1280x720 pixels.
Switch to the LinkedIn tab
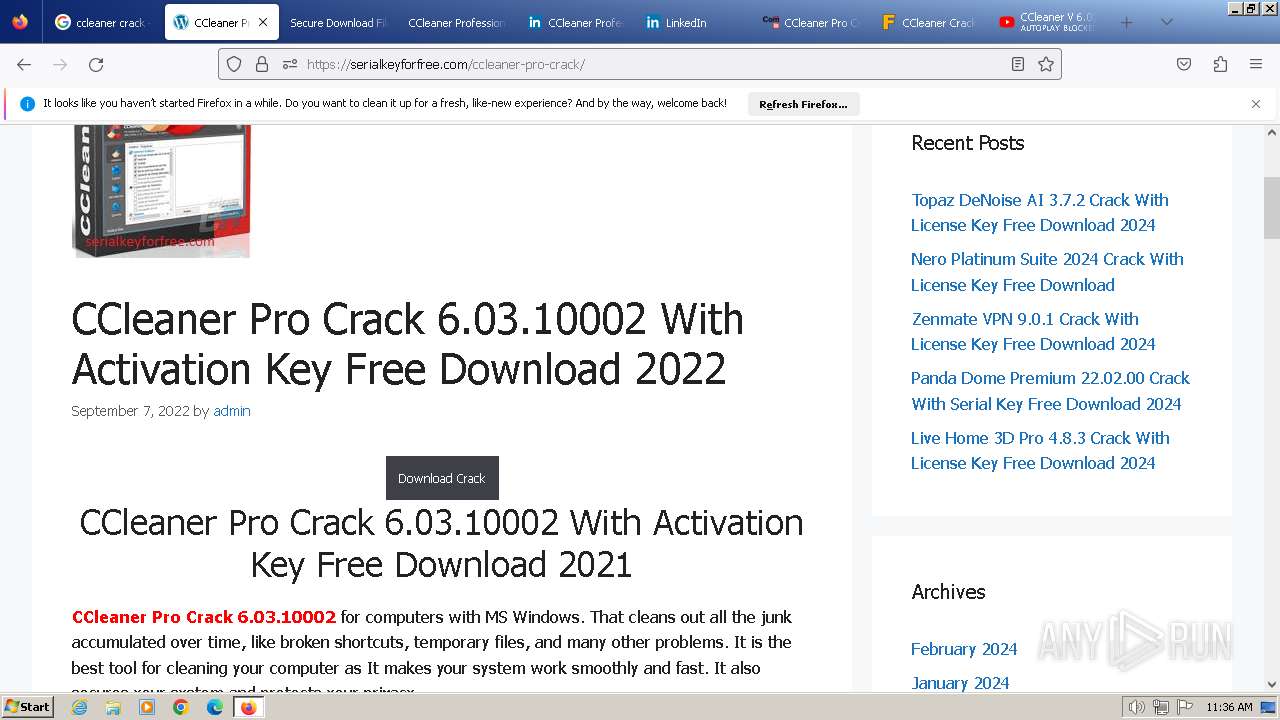click(693, 22)
